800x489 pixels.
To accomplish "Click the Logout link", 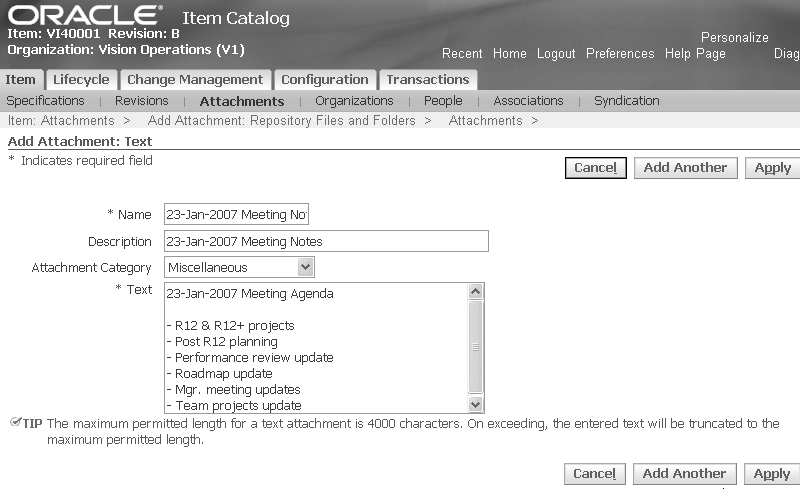I will (x=556, y=54).
